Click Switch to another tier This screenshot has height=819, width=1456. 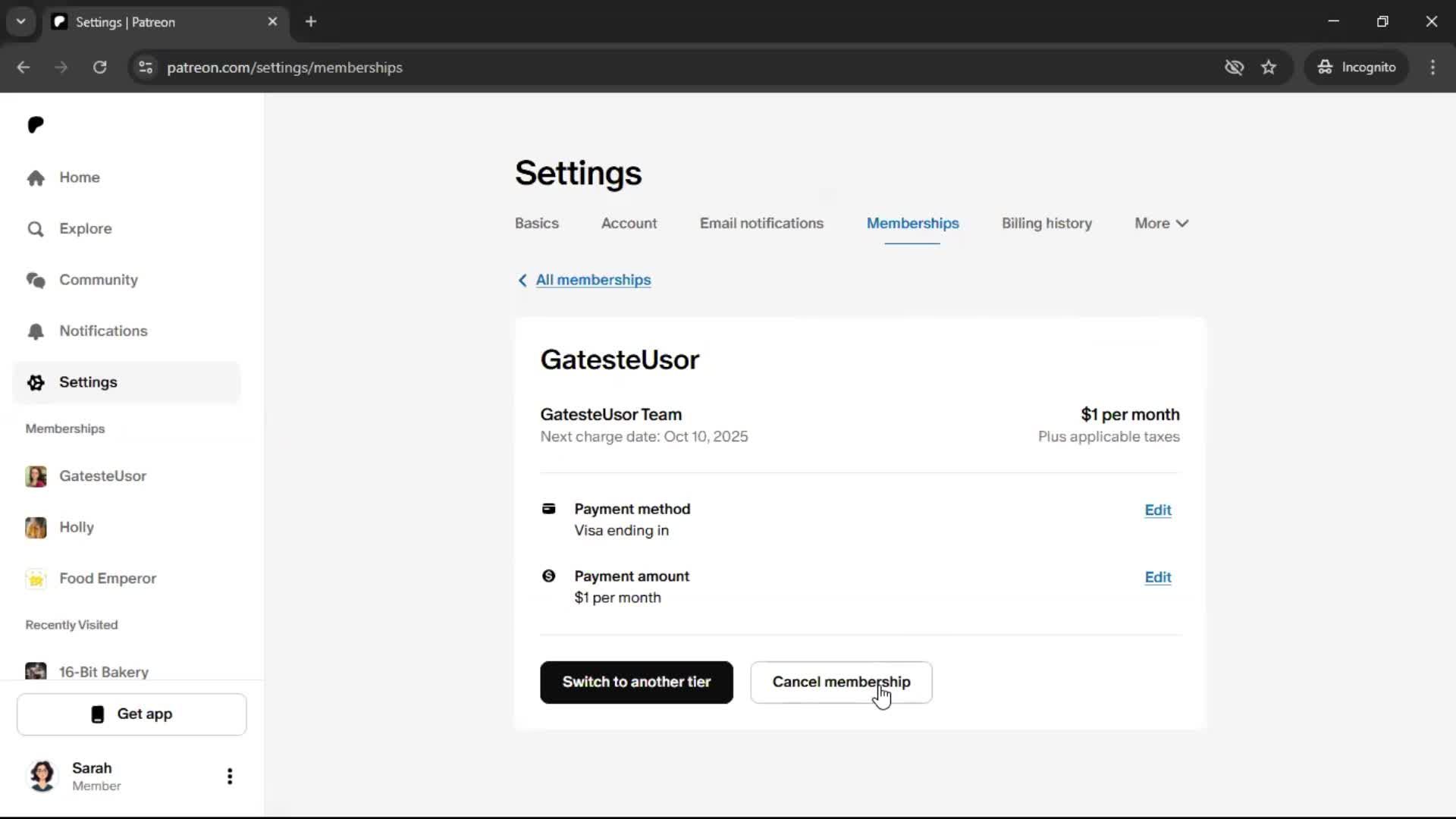636,682
